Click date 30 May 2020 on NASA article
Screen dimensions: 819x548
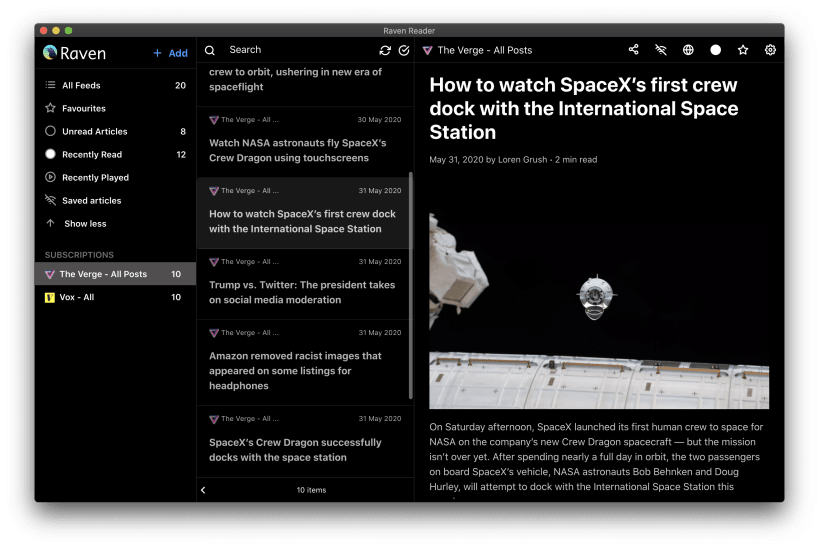[x=379, y=120]
